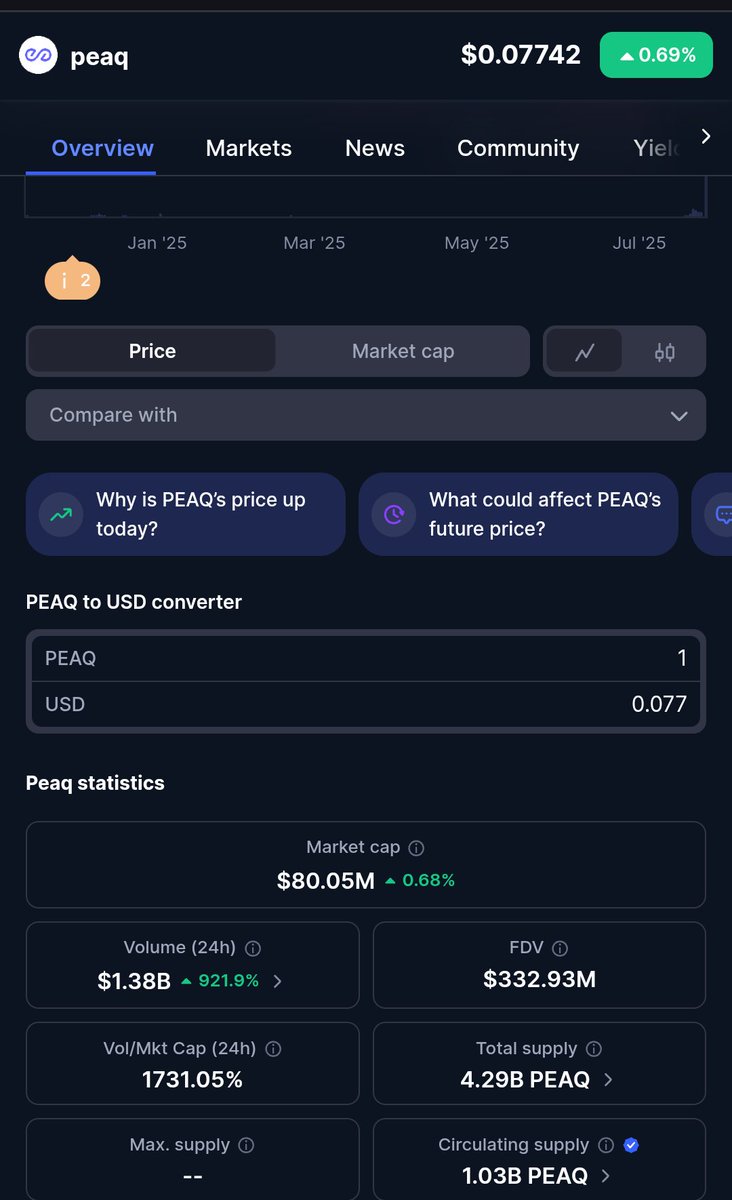
Task: Click the Total supply info icon
Action: [594, 1049]
